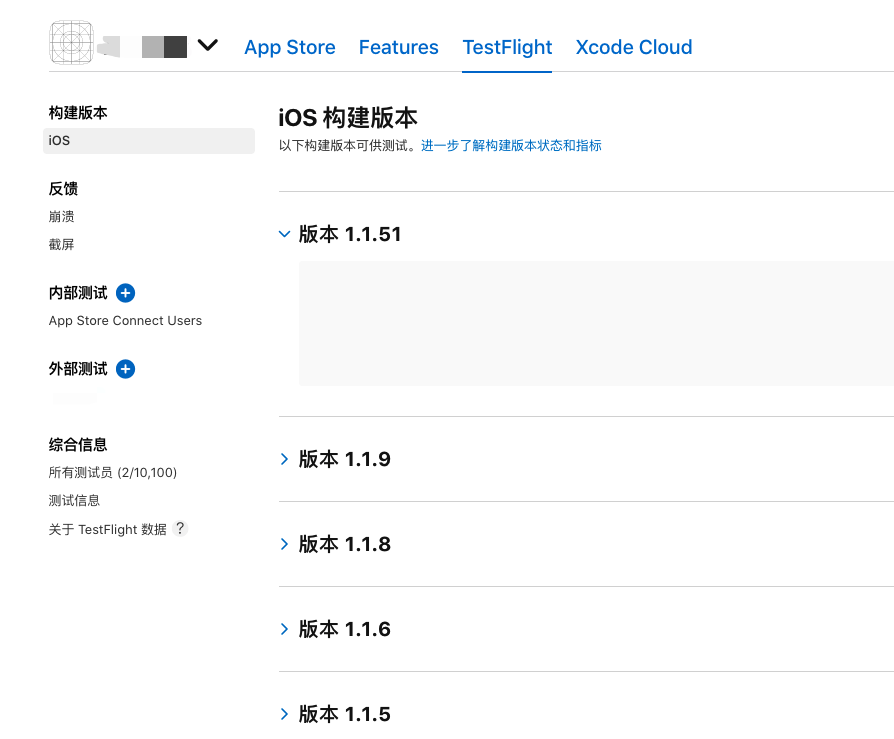The height and width of the screenshot is (739, 894).
Task: Collapse the 版本 1.1.51 section
Action: (x=284, y=233)
